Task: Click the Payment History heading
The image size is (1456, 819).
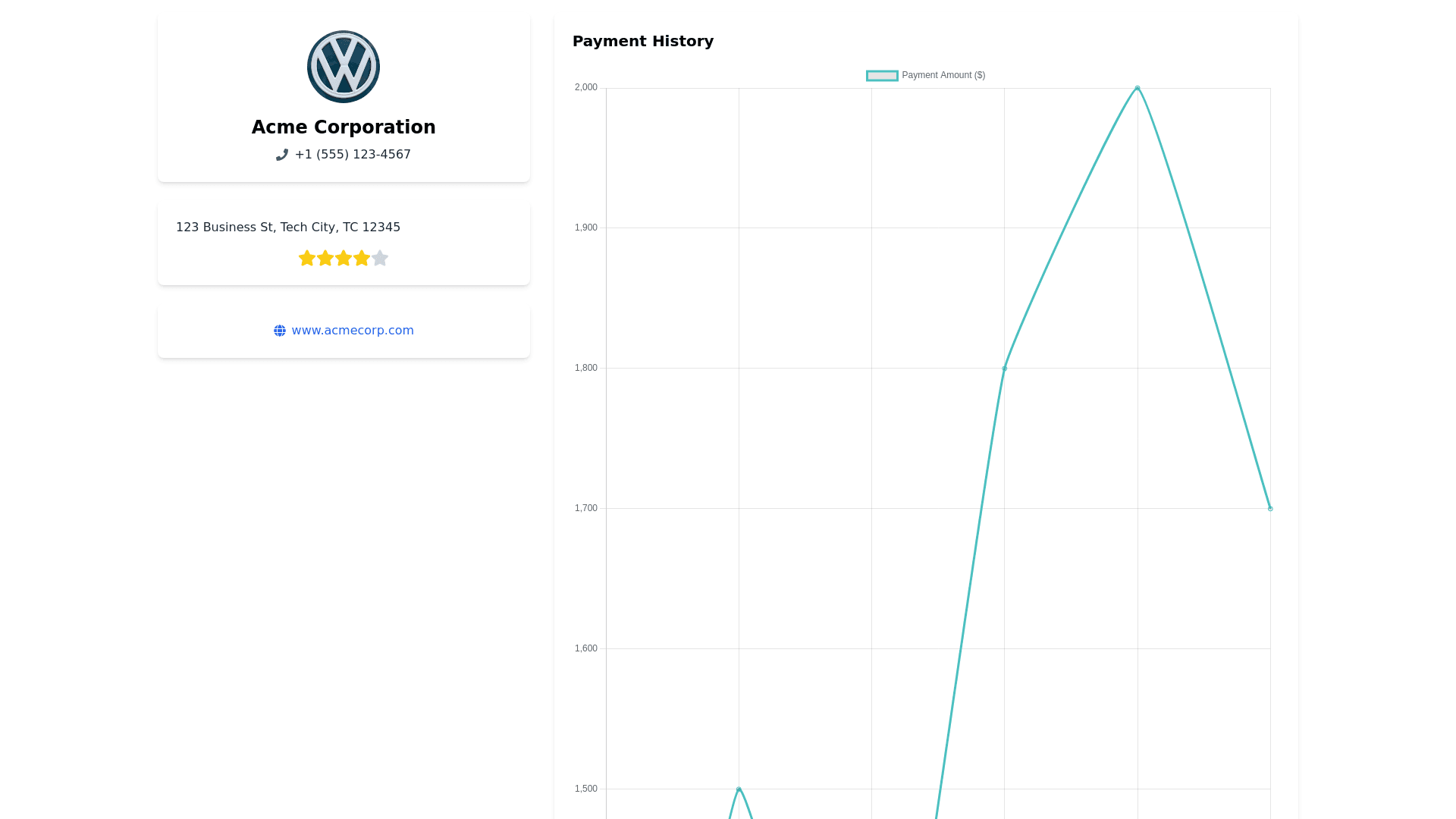Action: click(x=643, y=42)
